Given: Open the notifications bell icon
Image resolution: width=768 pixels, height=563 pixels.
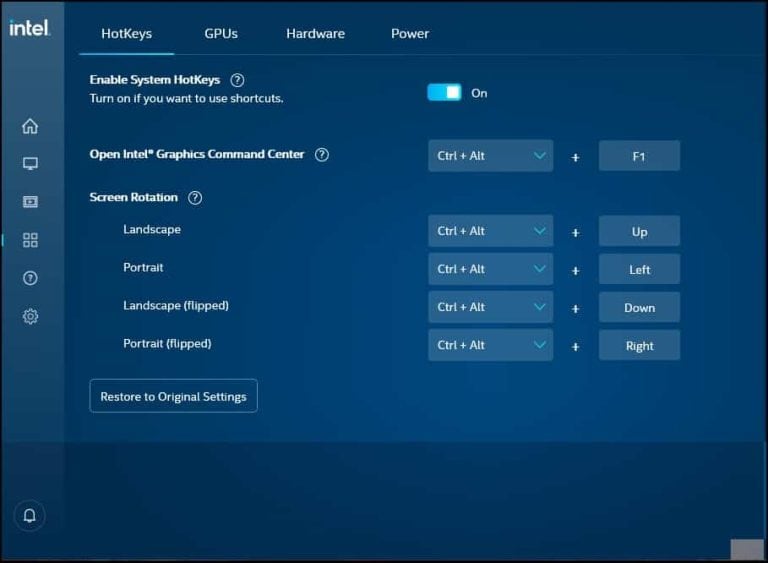Looking at the screenshot, I should pyautogui.click(x=29, y=515).
